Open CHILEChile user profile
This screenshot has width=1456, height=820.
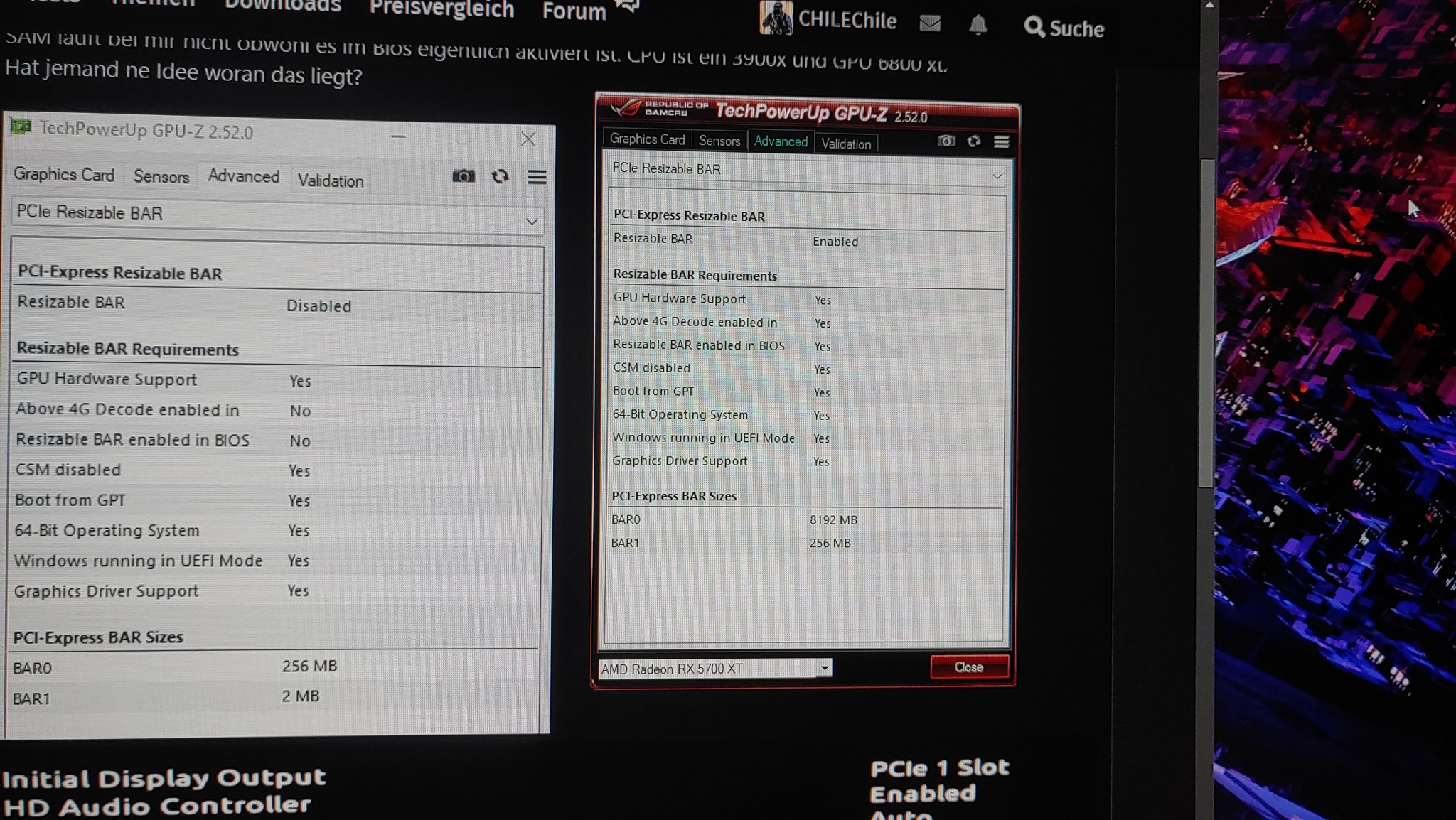pos(846,20)
